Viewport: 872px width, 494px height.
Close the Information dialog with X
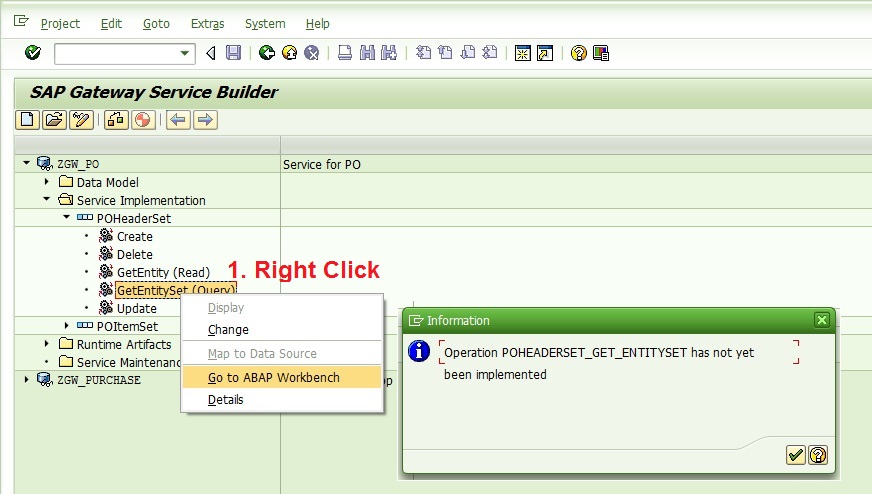pyautogui.click(x=821, y=320)
